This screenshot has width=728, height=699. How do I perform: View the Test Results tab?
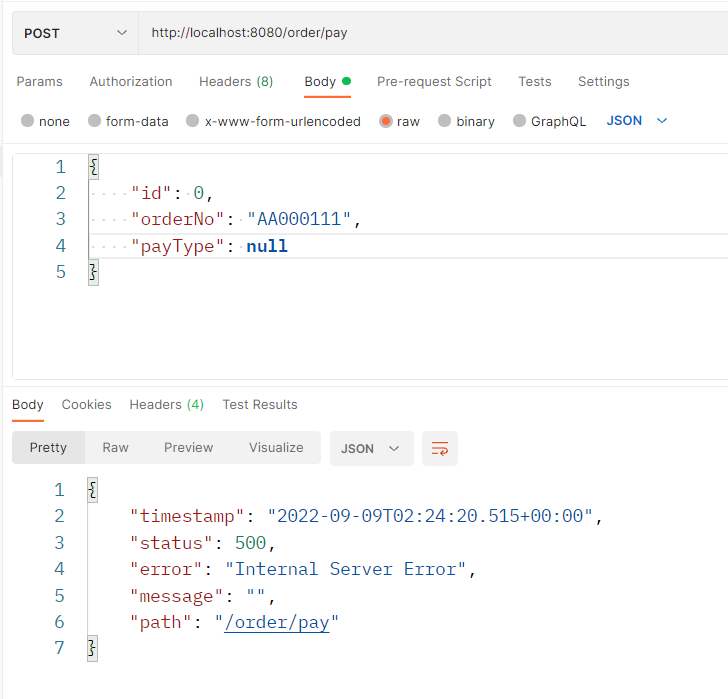click(x=260, y=405)
